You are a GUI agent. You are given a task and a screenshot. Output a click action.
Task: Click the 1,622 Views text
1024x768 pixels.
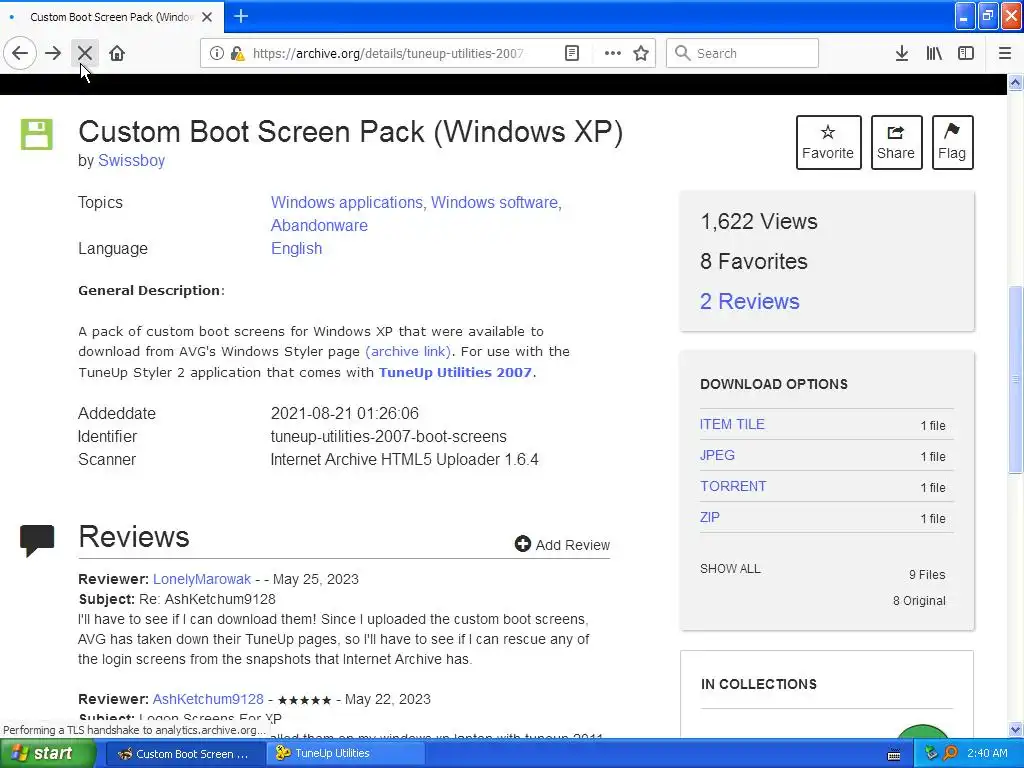click(x=759, y=222)
